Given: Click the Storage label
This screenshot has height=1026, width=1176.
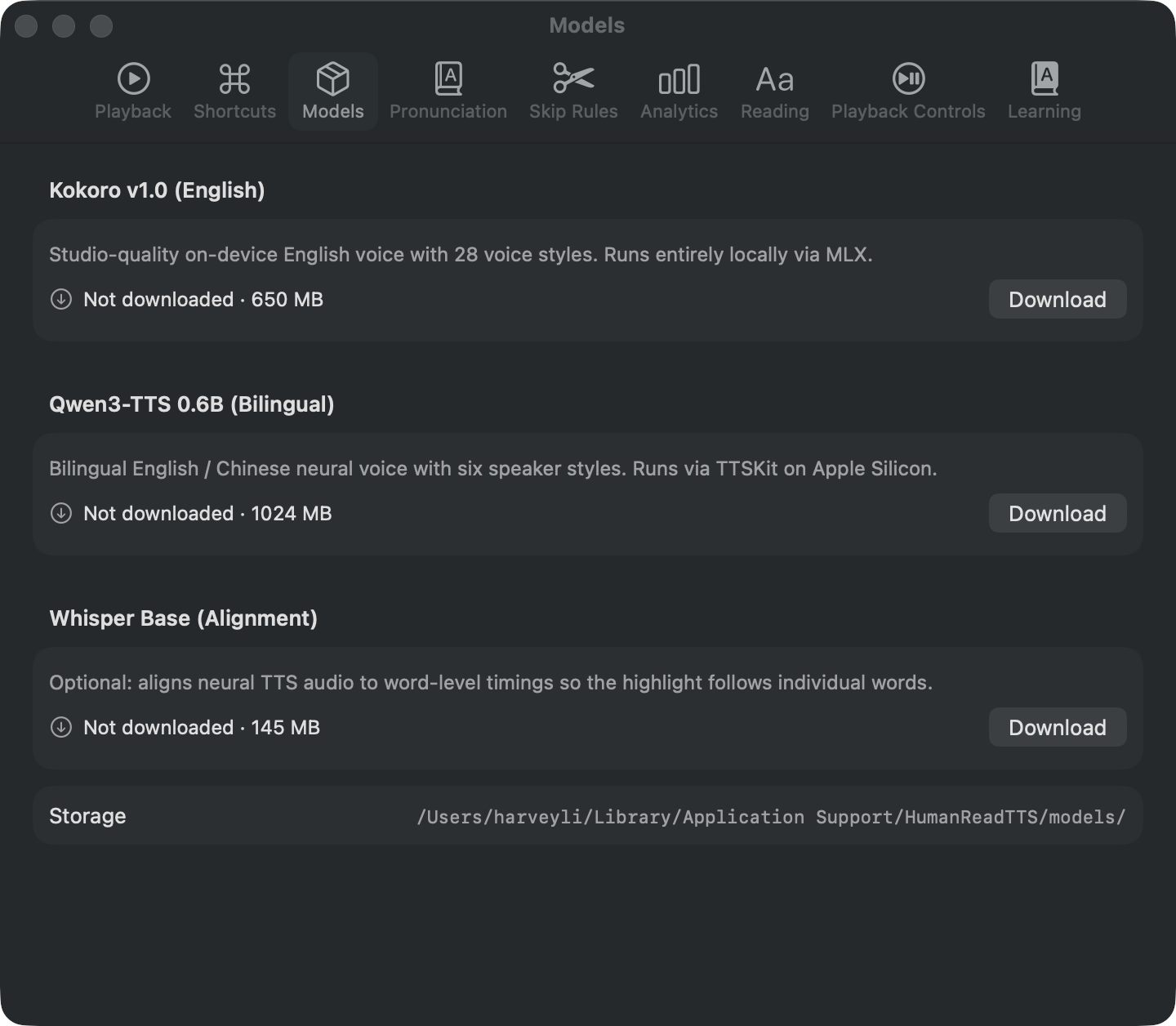Looking at the screenshot, I should (x=87, y=816).
